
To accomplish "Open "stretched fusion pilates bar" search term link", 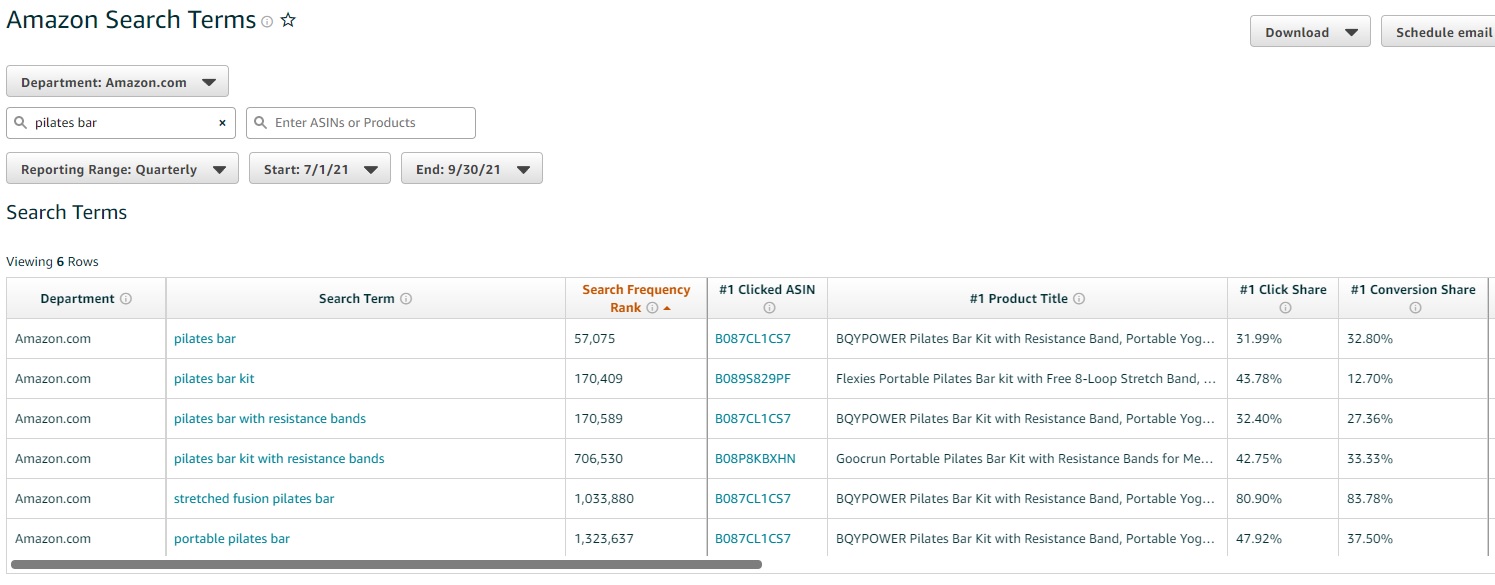I will pos(254,499).
